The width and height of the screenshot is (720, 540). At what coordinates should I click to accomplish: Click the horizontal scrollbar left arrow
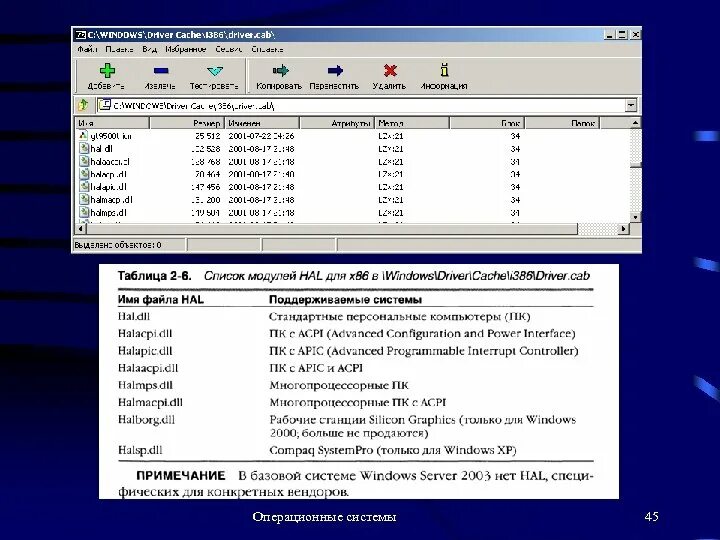[80, 228]
